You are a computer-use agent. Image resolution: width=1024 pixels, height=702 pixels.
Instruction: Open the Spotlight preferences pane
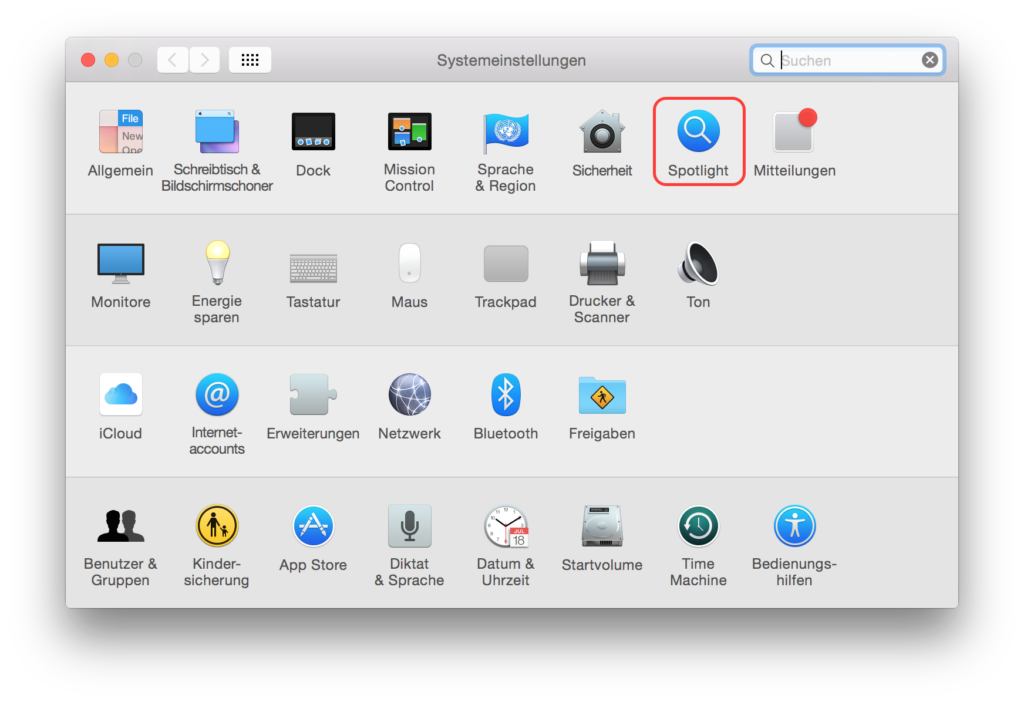pos(698,133)
